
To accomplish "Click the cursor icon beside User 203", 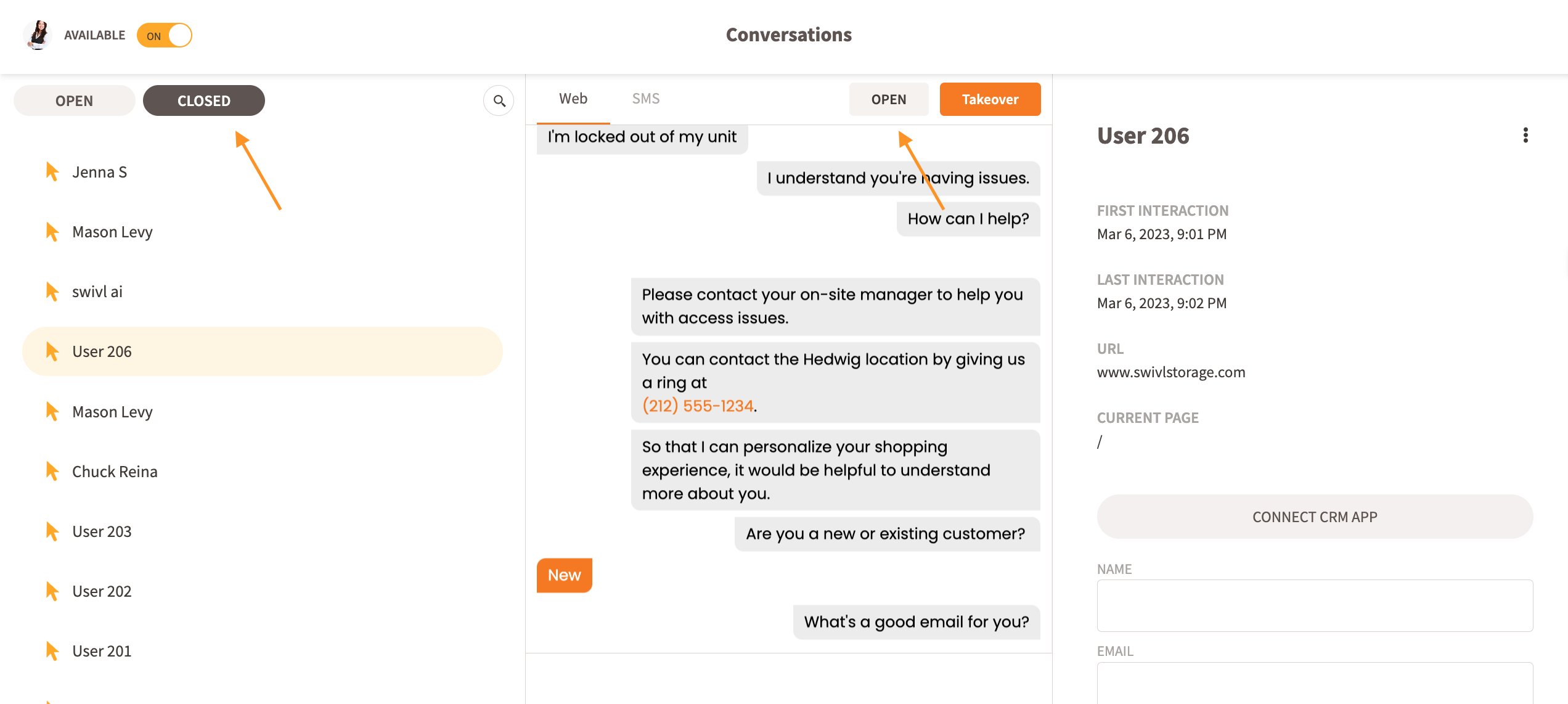I will point(52,531).
